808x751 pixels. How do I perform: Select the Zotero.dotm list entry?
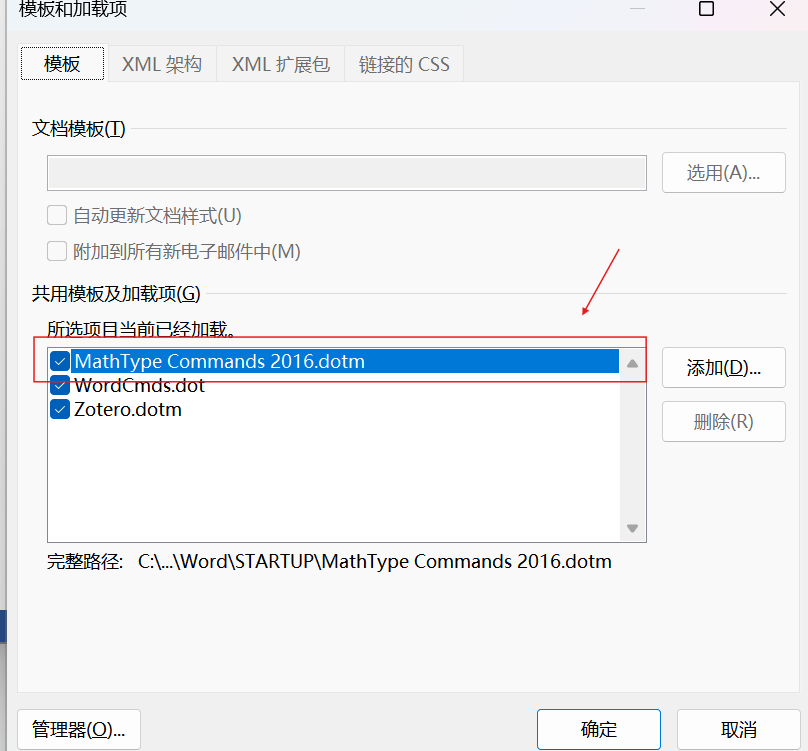click(x=128, y=410)
